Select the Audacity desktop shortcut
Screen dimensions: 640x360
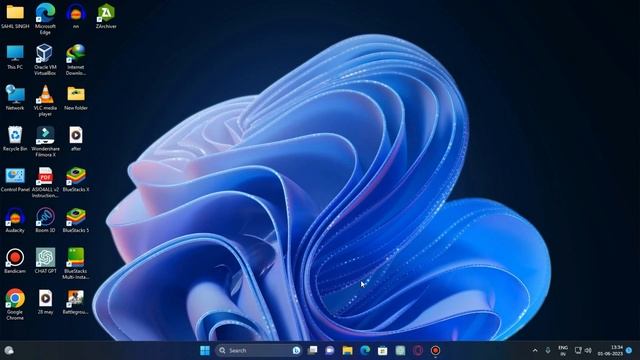coord(15,220)
